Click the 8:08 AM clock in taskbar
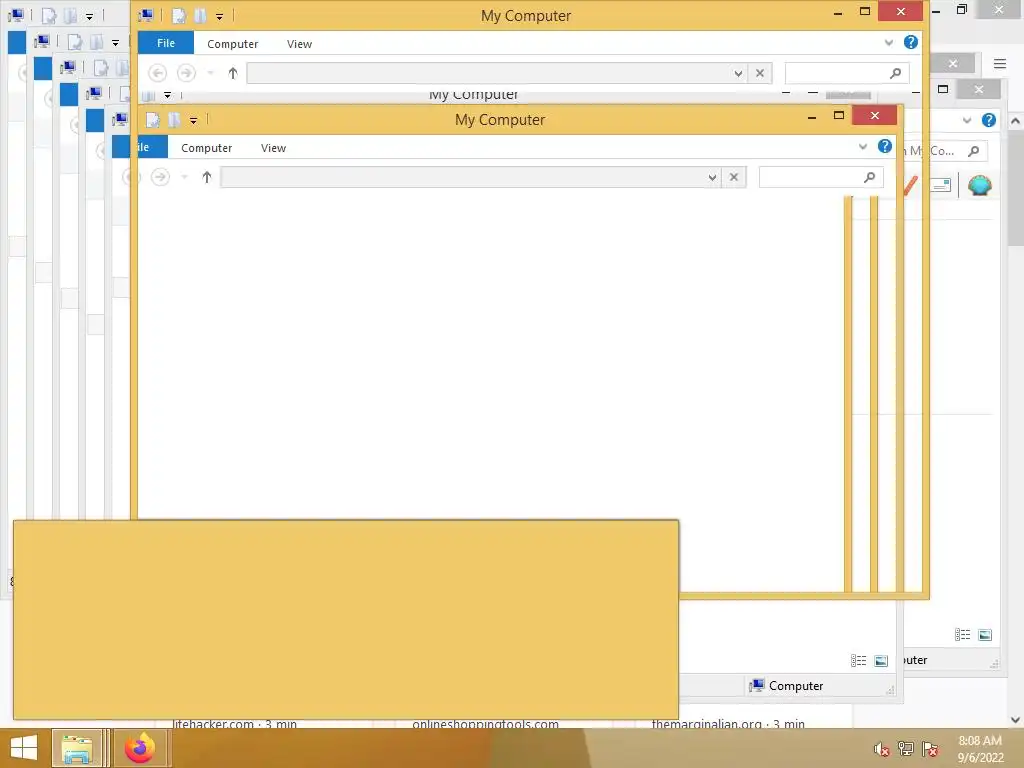The height and width of the screenshot is (768, 1024). coord(980,741)
